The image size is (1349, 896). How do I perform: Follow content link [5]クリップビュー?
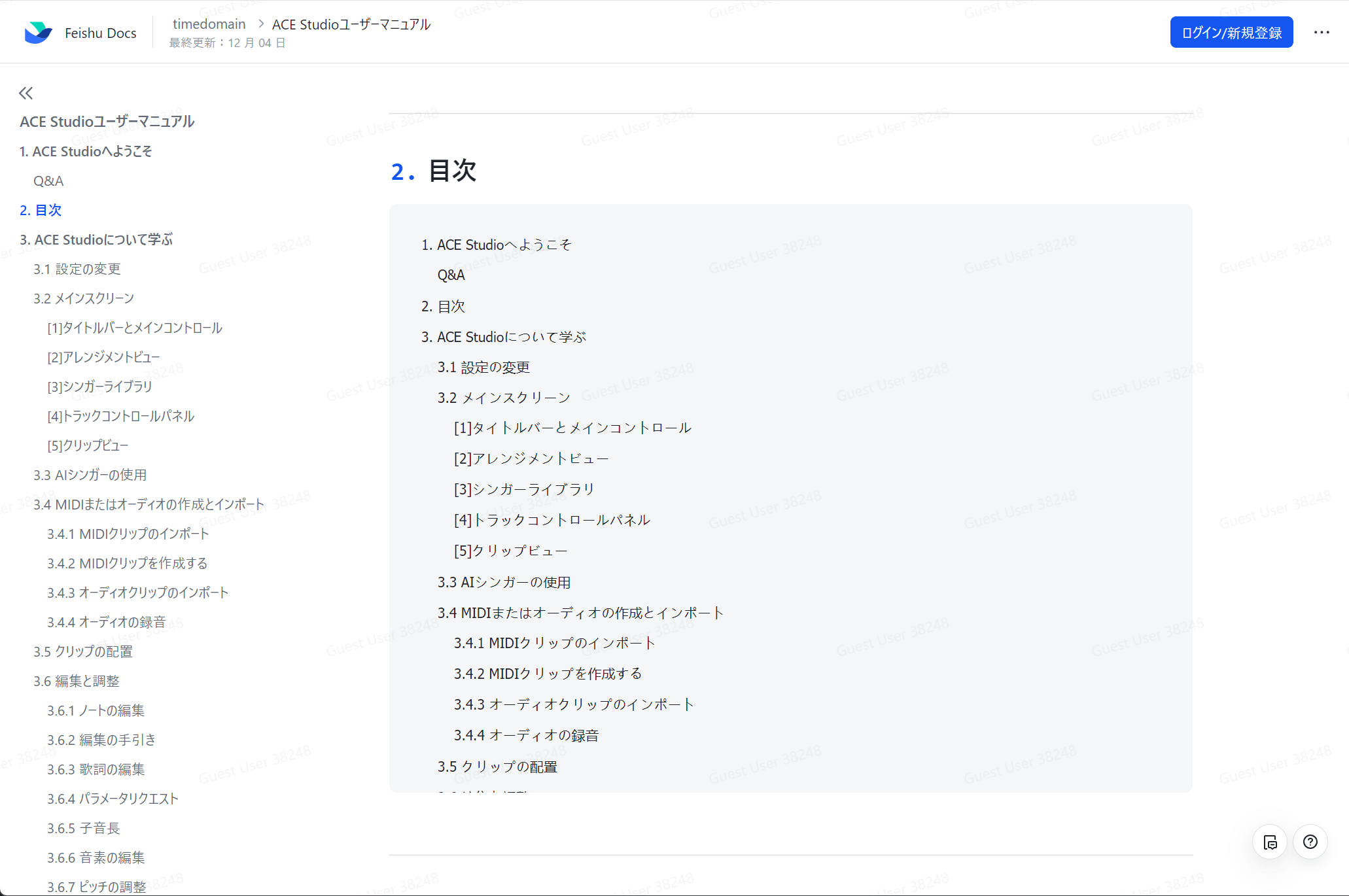(511, 551)
